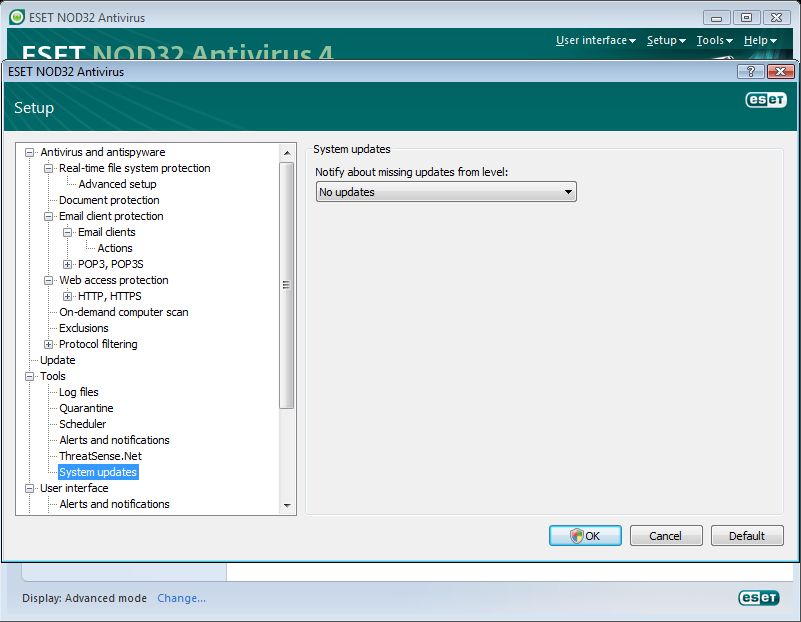This screenshot has height=622, width=801.
Task: Collapse Real-time file system protection node
Action: point(49,168)
